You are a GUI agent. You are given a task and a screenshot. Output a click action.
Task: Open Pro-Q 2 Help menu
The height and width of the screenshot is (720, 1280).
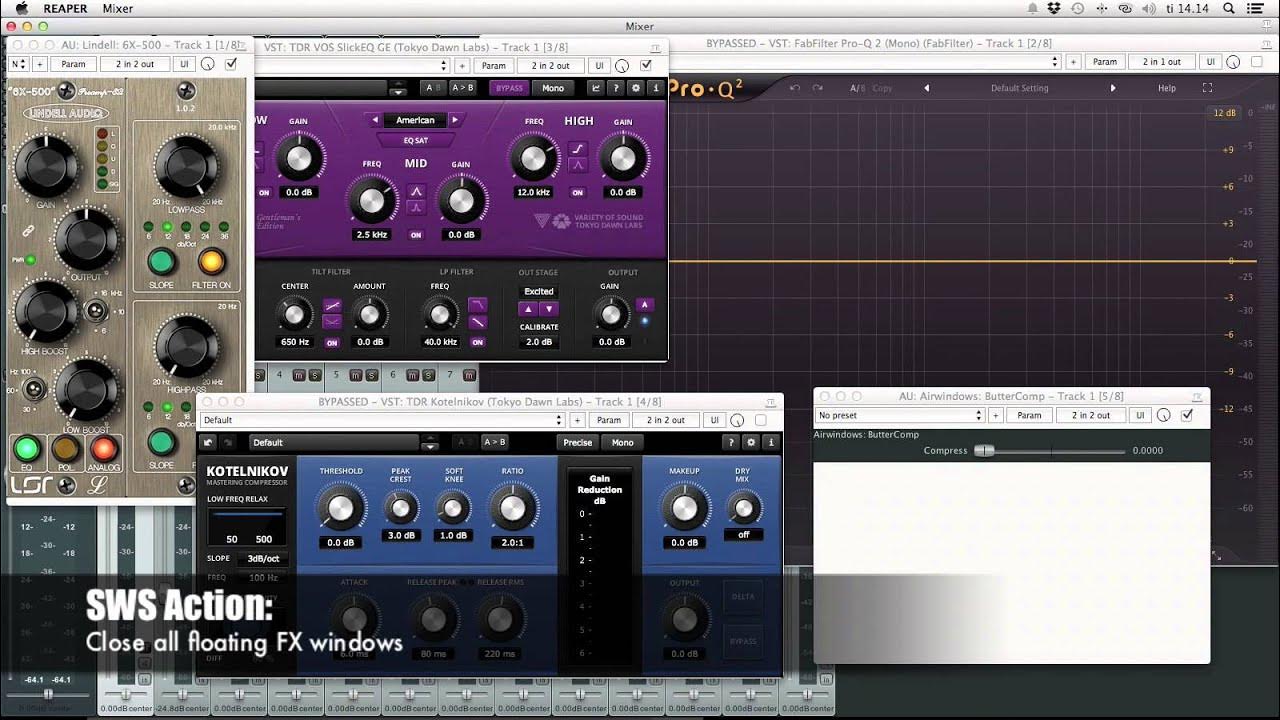pos(1167,88)
